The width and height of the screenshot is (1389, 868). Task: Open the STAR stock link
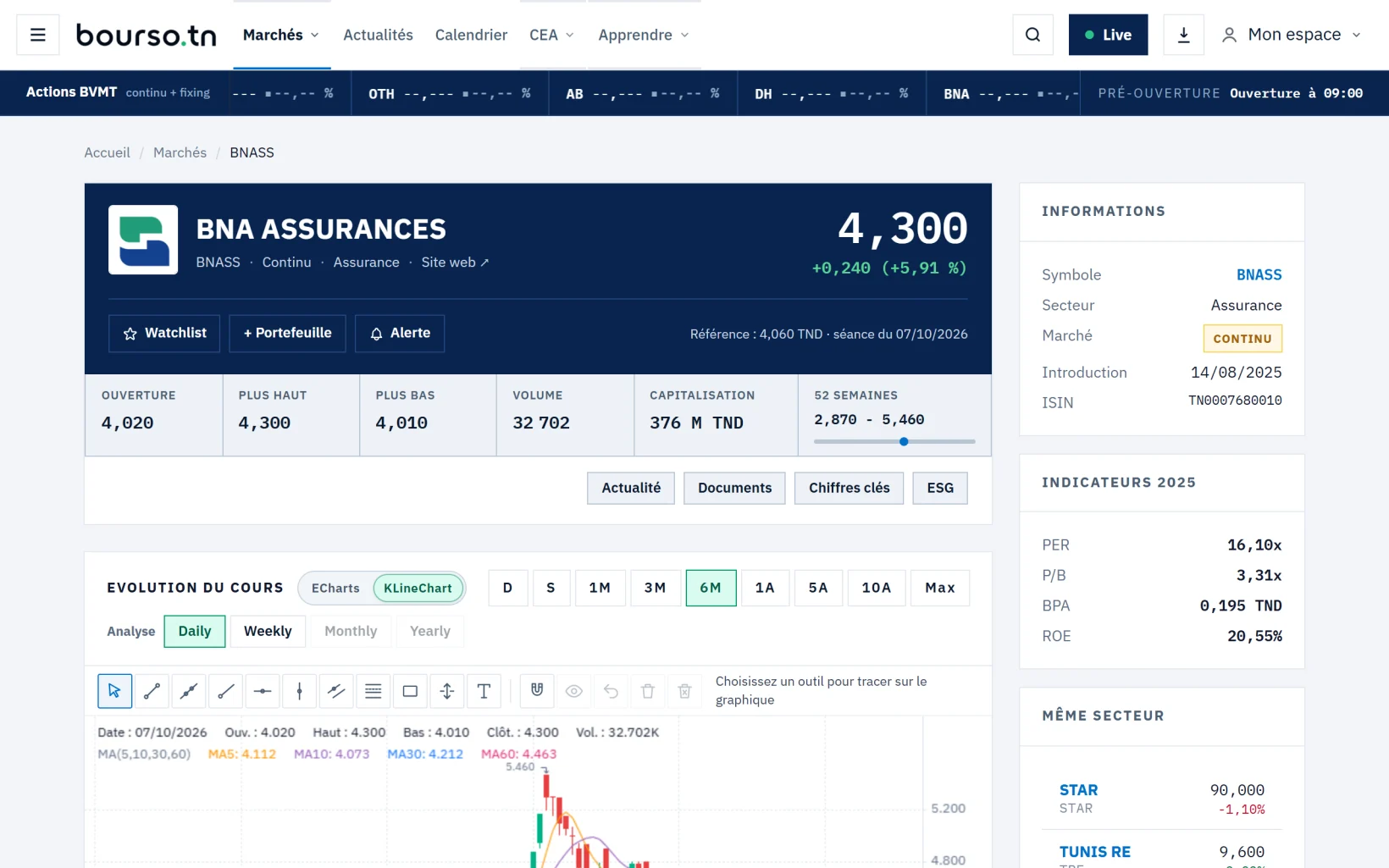(1078, 789)
